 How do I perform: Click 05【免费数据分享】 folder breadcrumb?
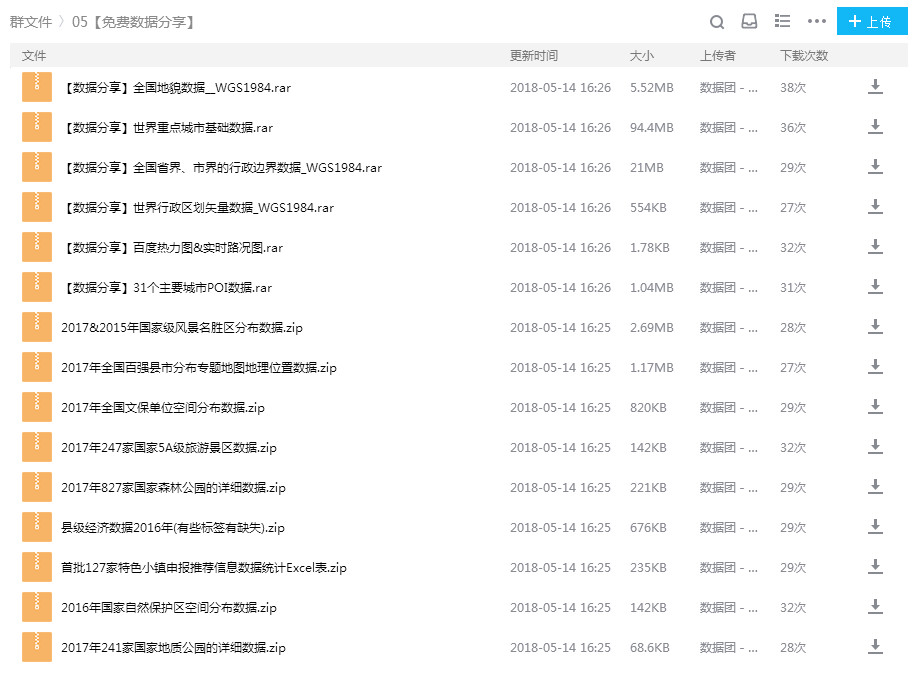click(x=135, y=22)
